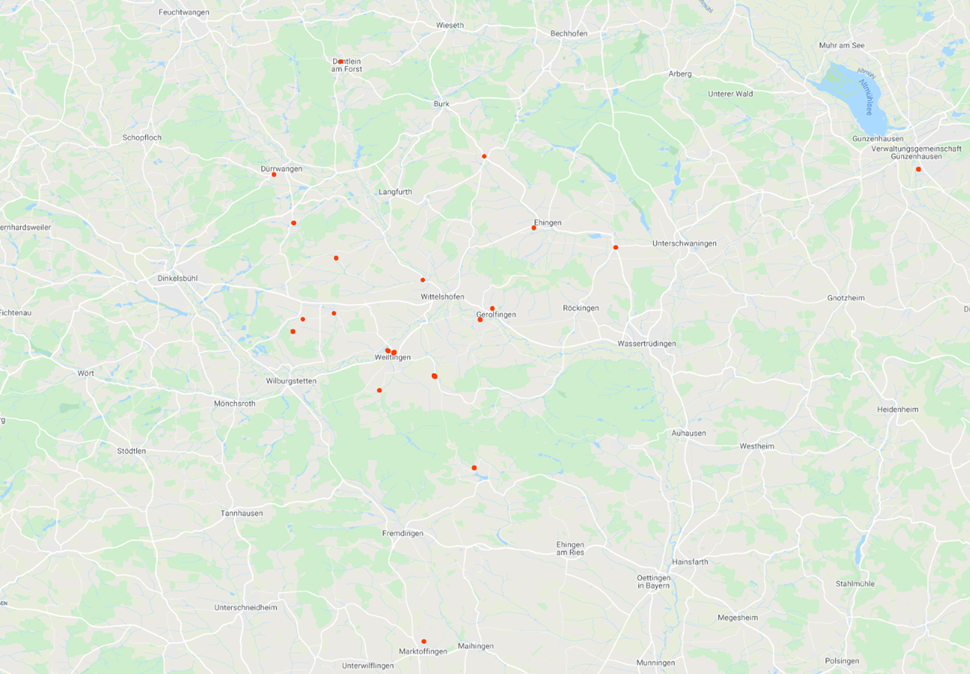Select the Unterschneidheim place label

pos(246,607)
